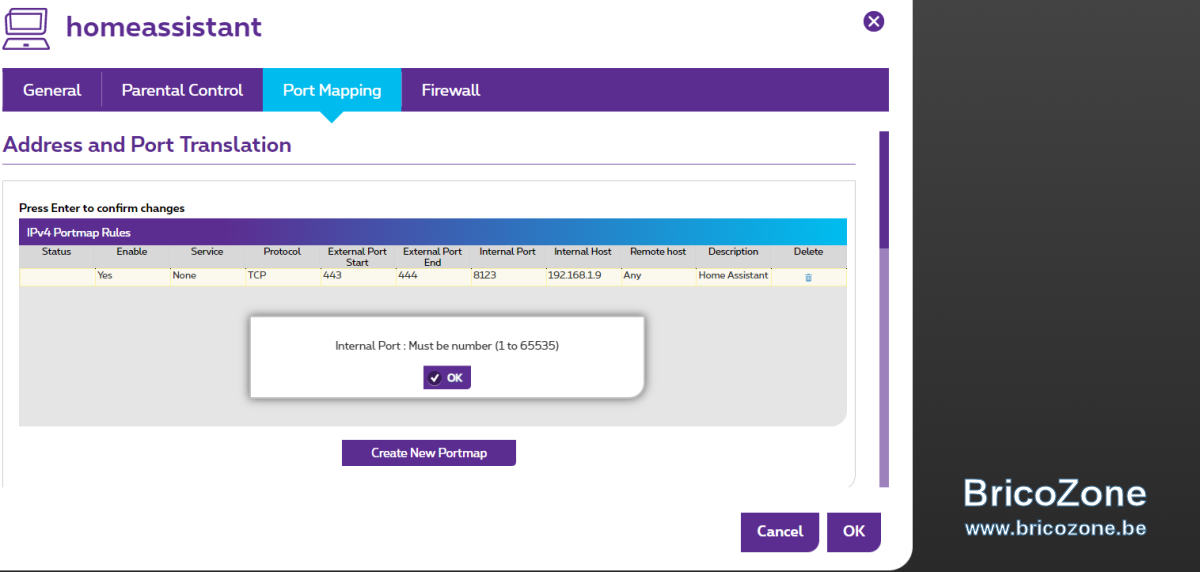This screenshot has height=572, width=1200.
Task: Click Cancel at the bottom of the dialog
Action: click(x=780, y=532)
